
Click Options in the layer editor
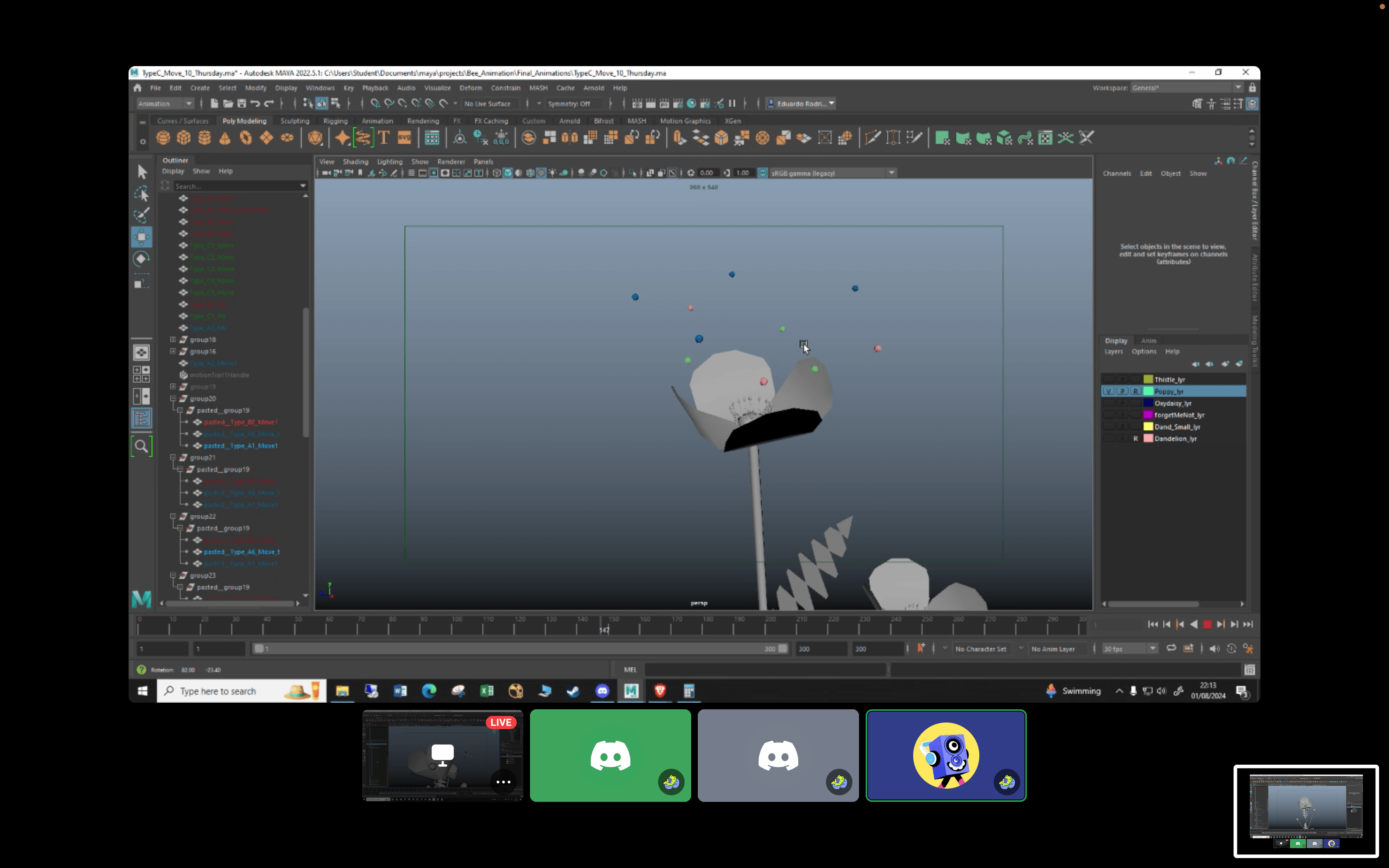coord(1143,351)
